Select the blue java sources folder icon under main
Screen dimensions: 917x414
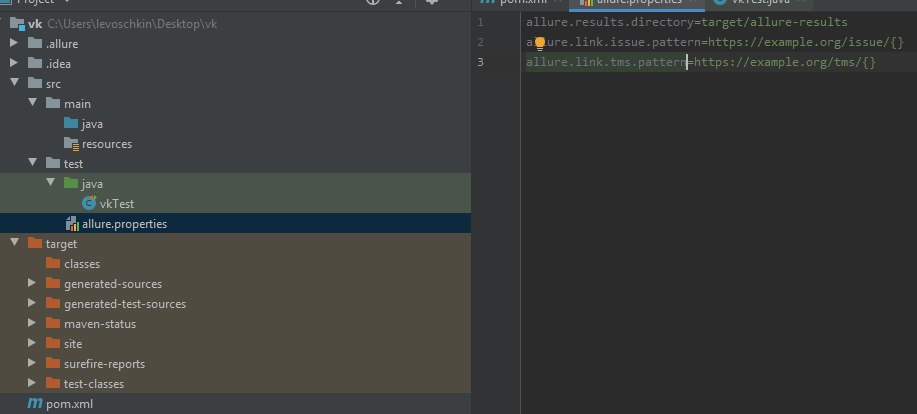(71, 123)
